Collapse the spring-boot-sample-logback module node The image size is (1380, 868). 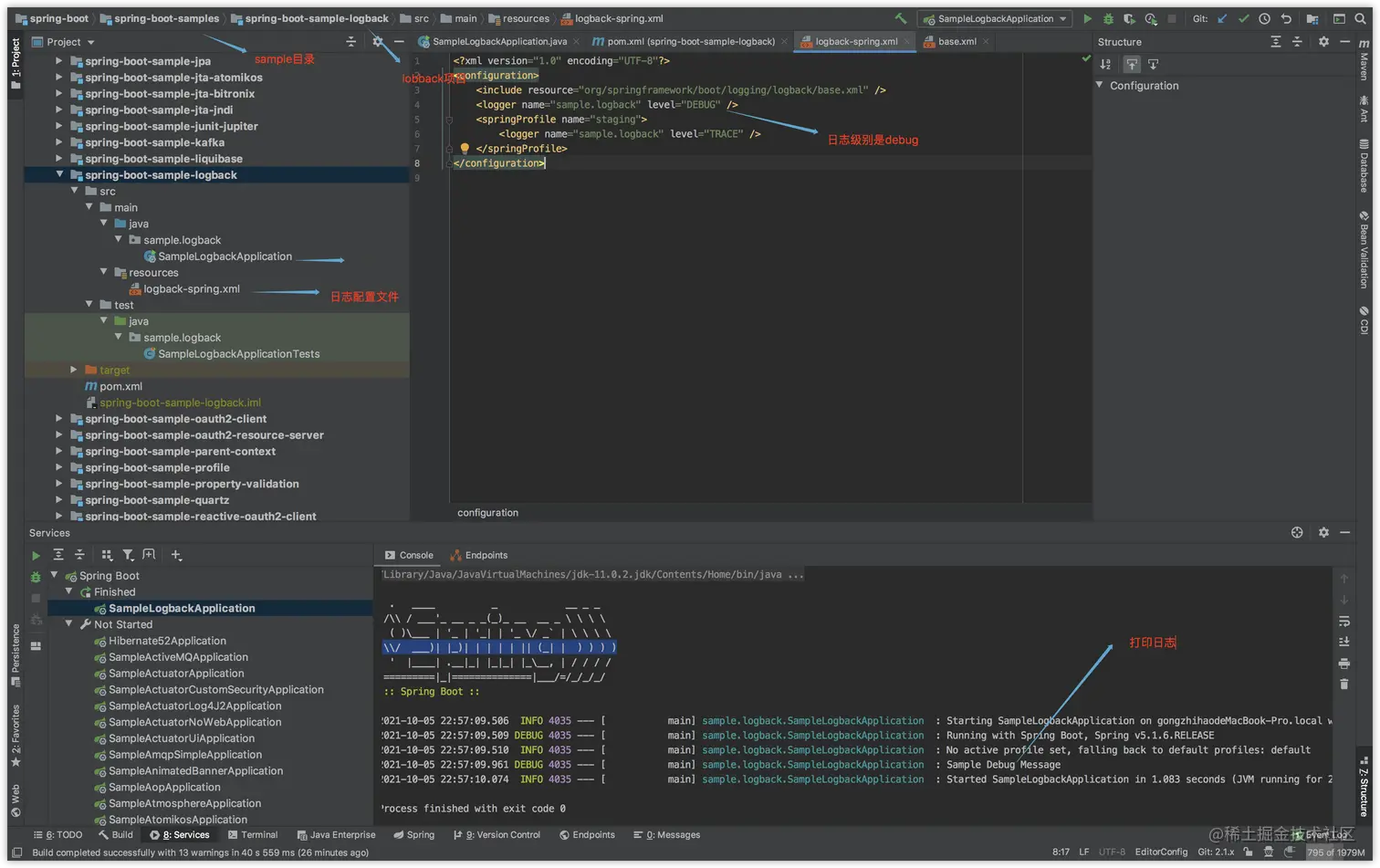pos(59,174)
